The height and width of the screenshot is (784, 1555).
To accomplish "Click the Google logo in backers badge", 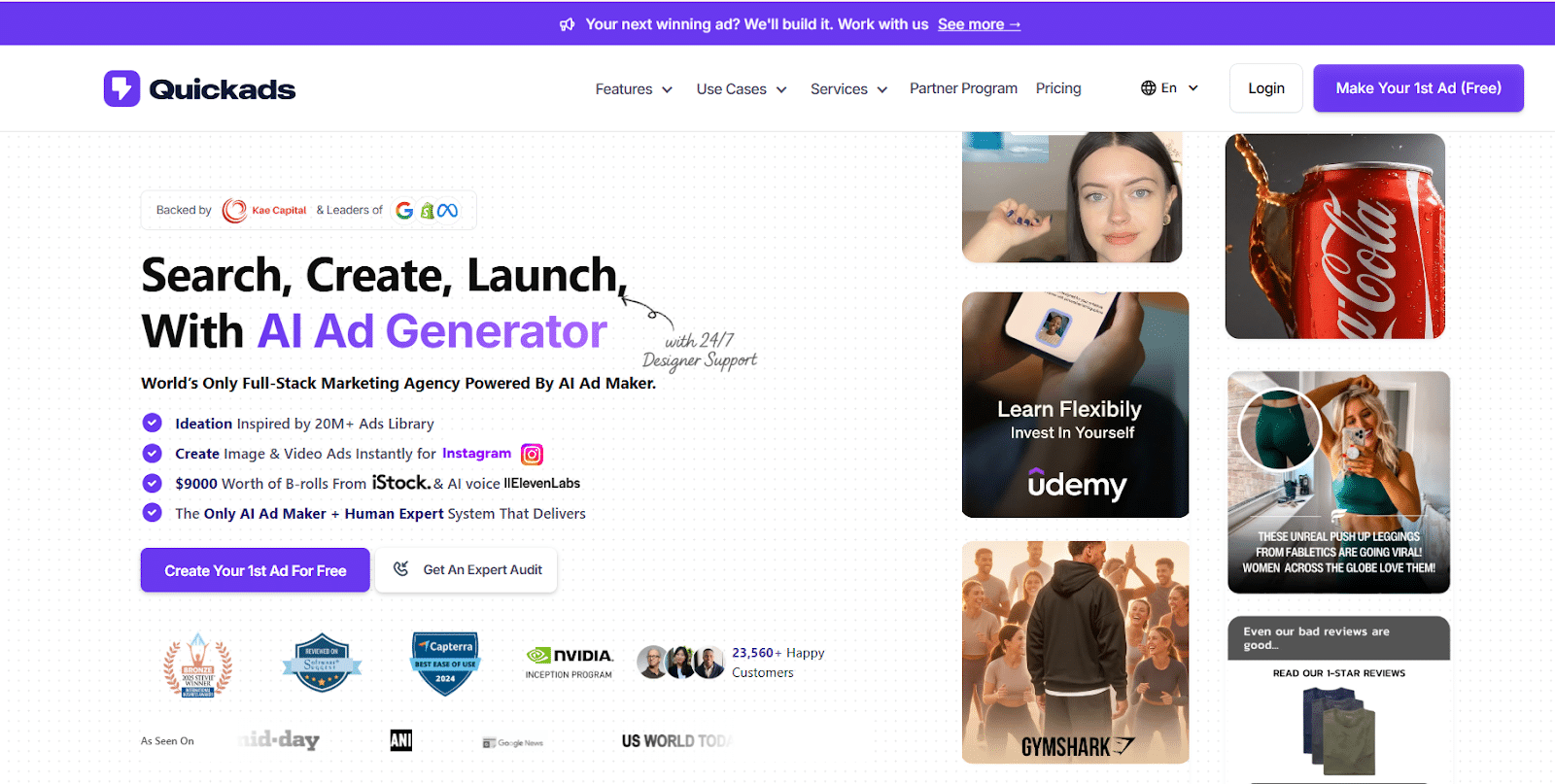I will (x=404, y=211).
